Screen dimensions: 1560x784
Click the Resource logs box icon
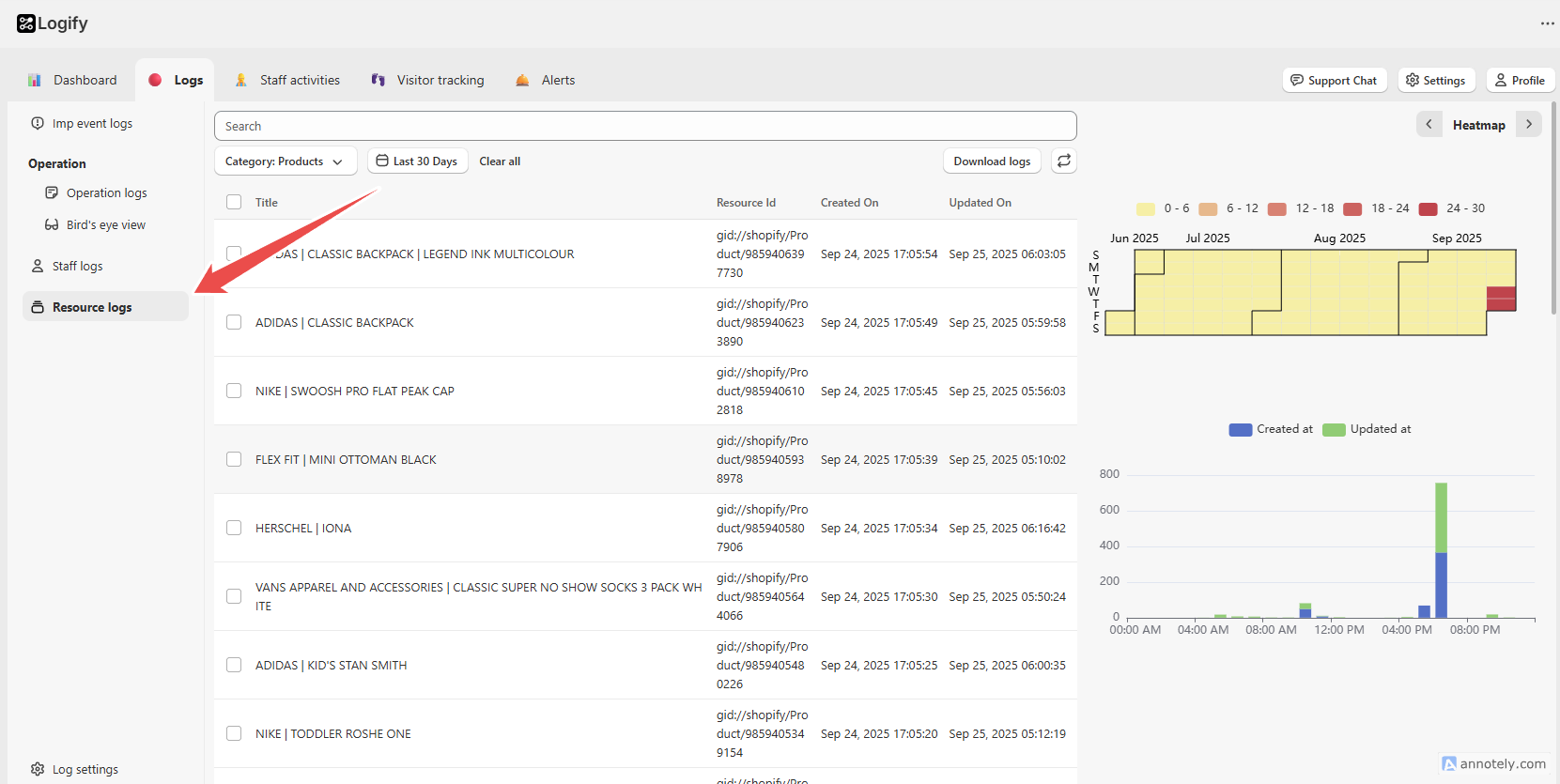click(x=38, y=307)
